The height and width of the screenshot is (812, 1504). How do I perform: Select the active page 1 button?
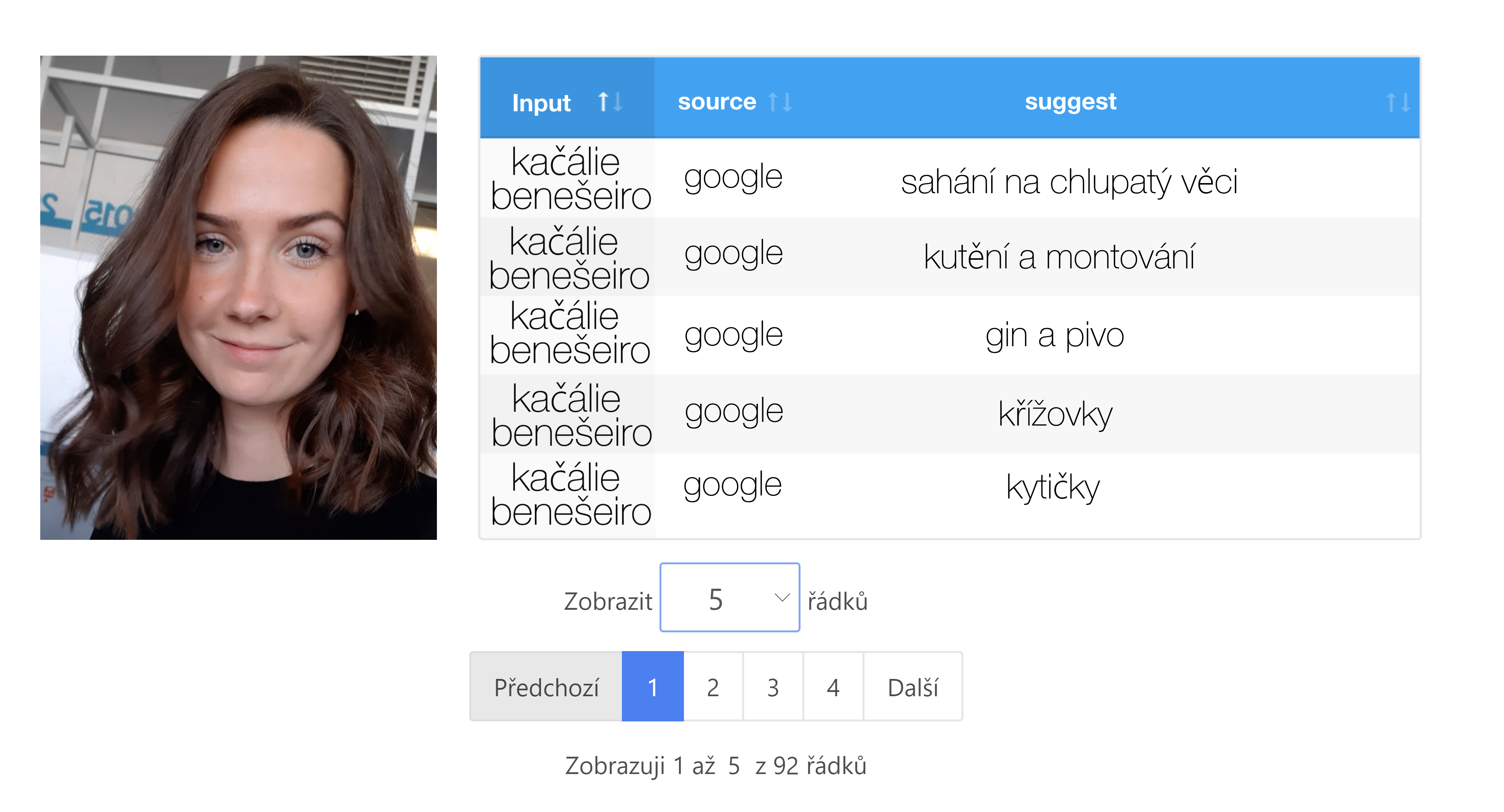pyautogui.click(x=653, y=686)
